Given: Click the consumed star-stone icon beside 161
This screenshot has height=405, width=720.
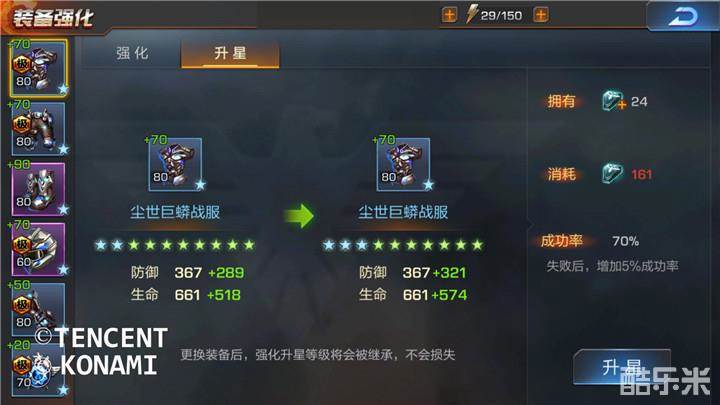Looking at the screenshot, I should click(613, 174).
